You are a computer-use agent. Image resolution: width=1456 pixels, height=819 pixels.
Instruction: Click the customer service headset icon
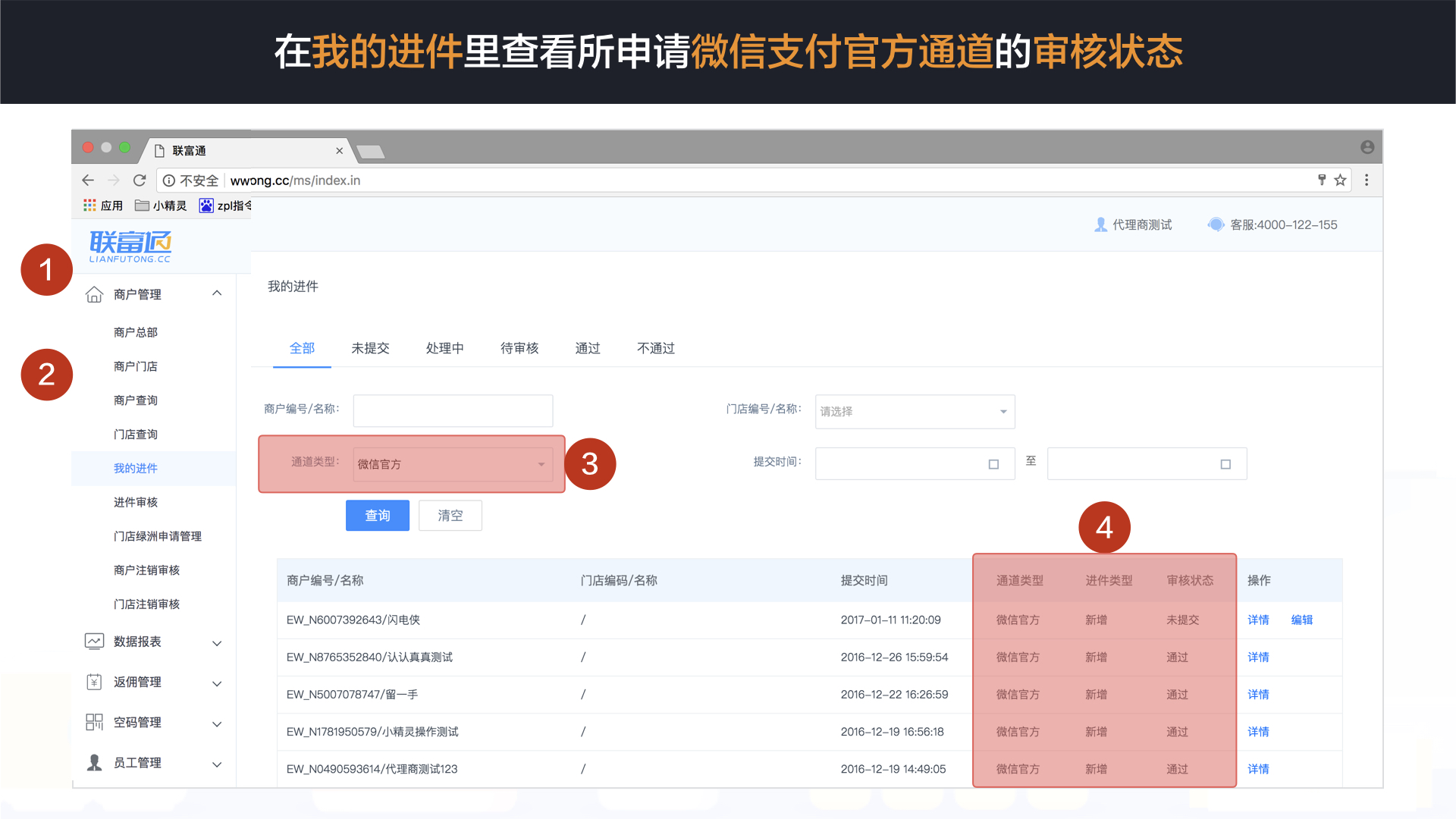(x=1216, y=224)
